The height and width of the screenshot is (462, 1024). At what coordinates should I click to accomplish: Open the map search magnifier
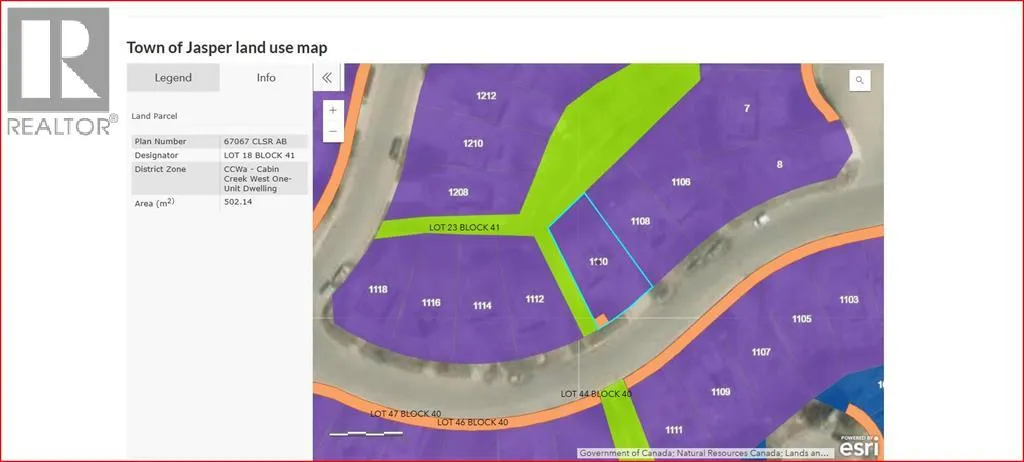[x=859, y=80]
